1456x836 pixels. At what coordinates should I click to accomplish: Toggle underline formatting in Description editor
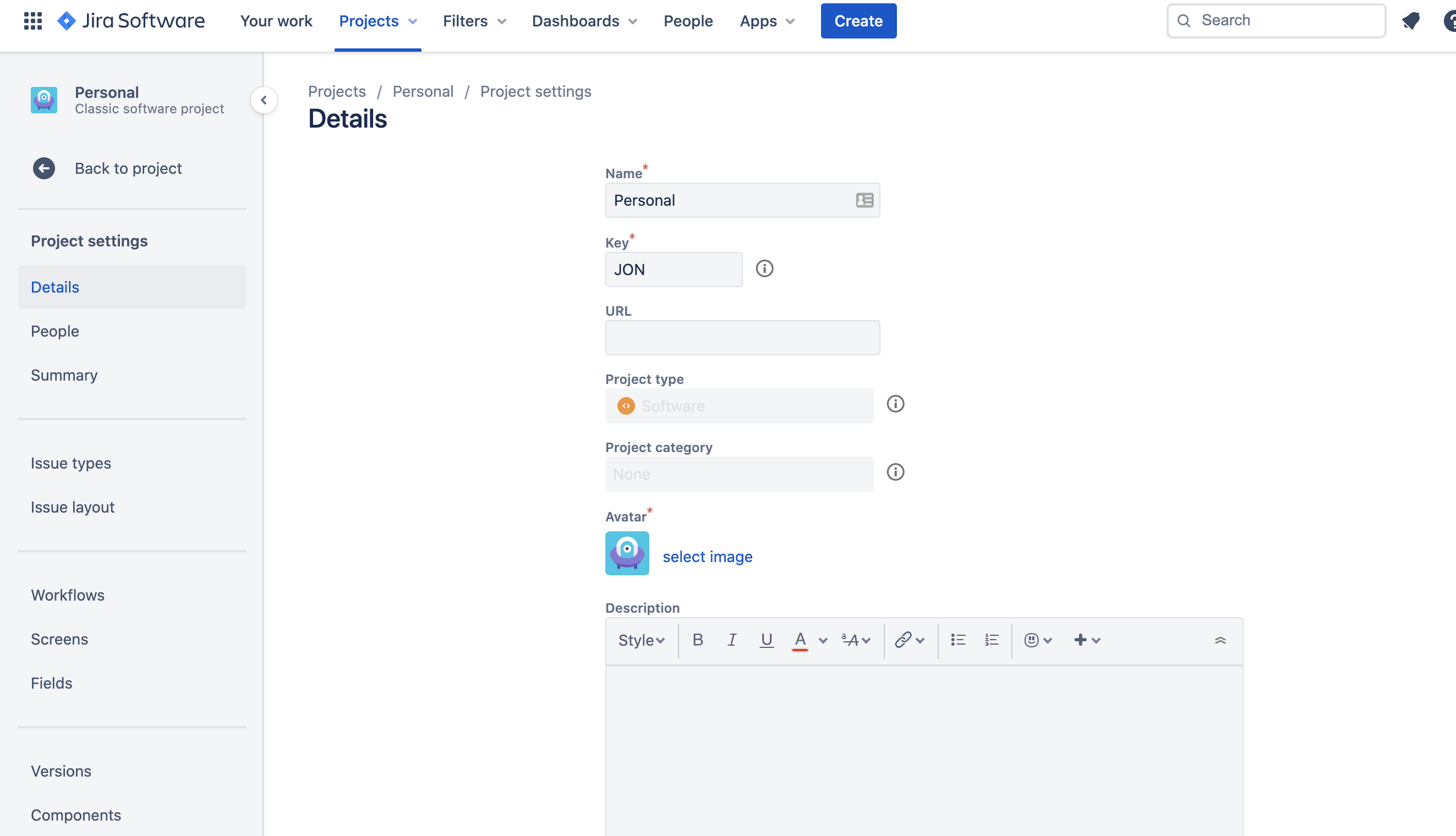click(x=766, y=640)
